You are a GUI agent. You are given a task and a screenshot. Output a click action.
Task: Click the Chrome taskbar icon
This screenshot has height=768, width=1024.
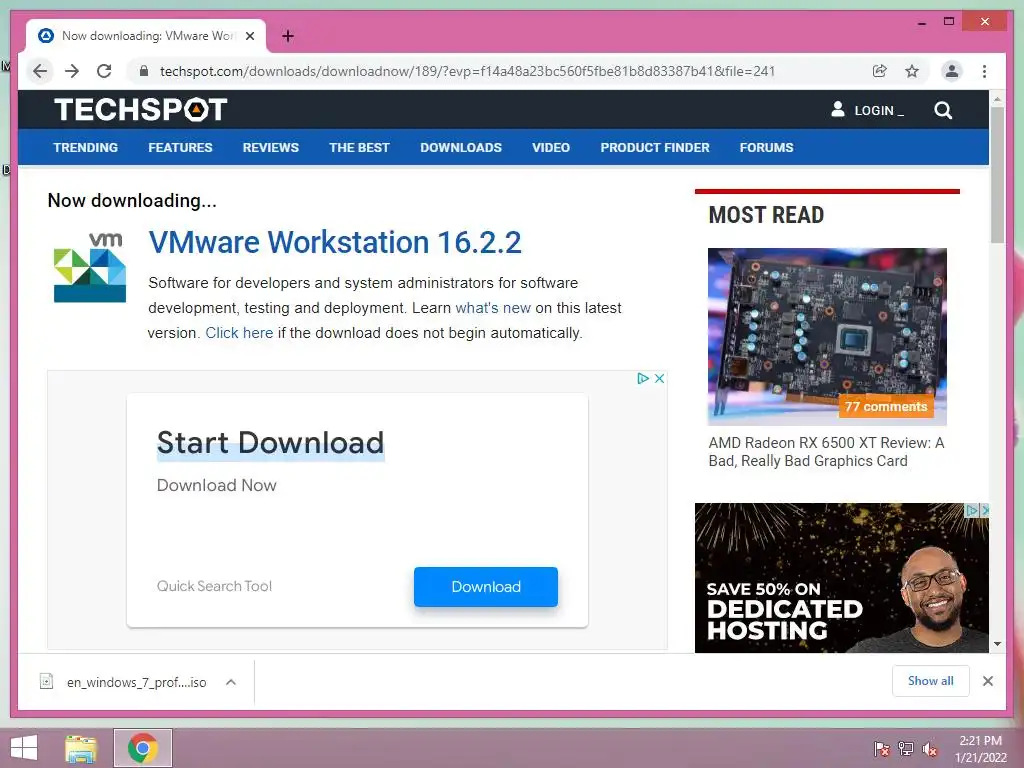(143, 748)
